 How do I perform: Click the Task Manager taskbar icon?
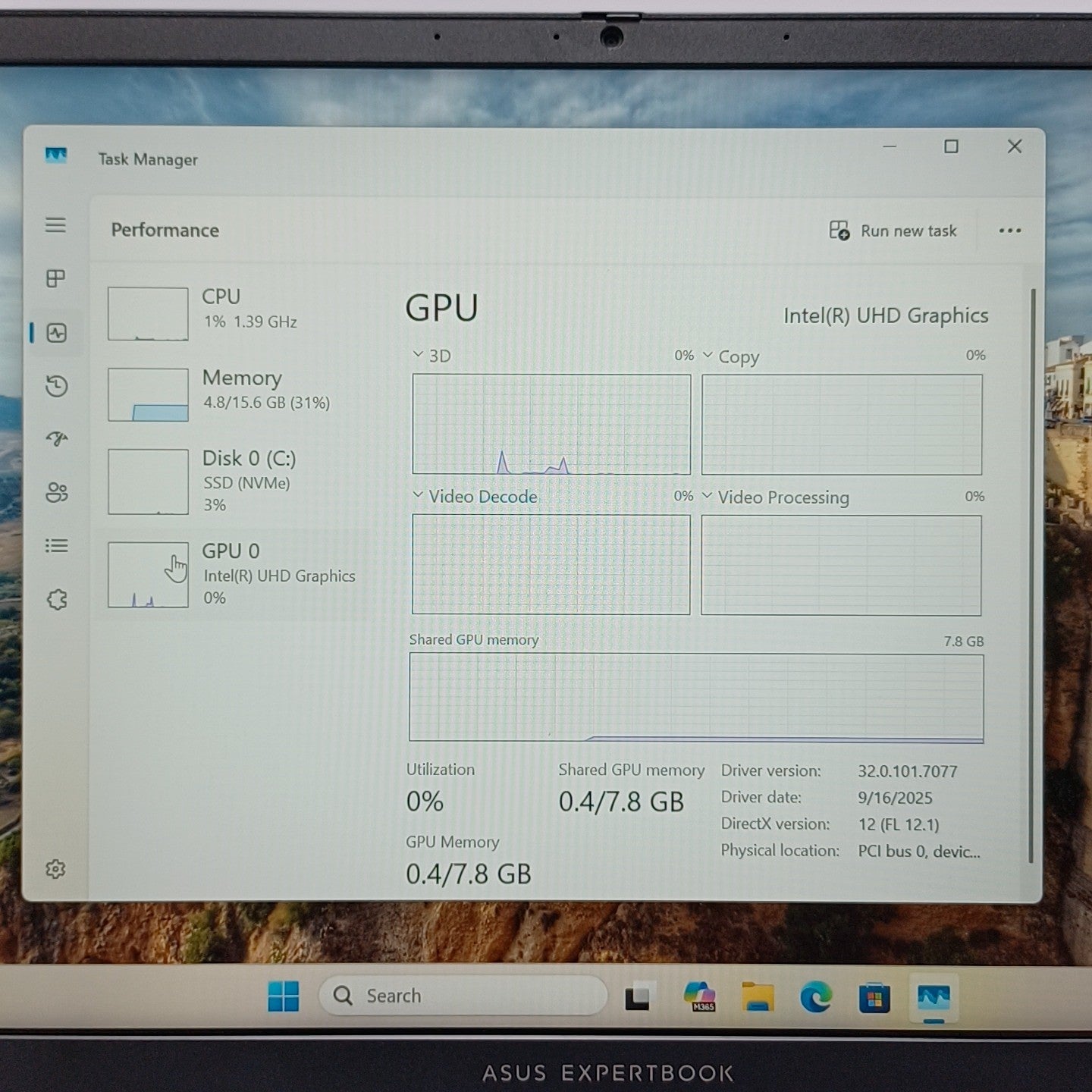click(x=934, y=998)
